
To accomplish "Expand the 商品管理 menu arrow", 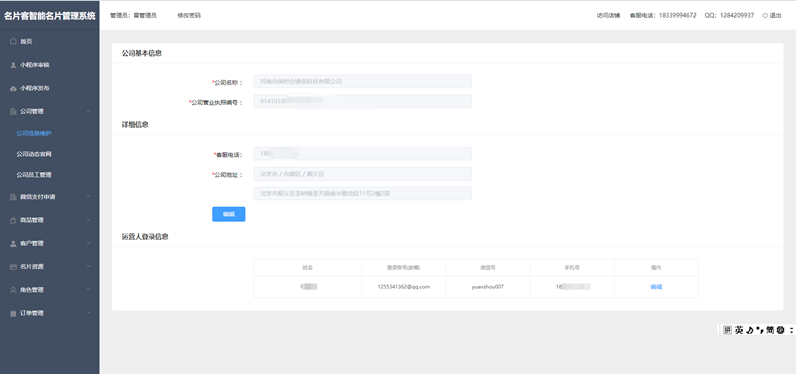I will [x=89, y=220].
